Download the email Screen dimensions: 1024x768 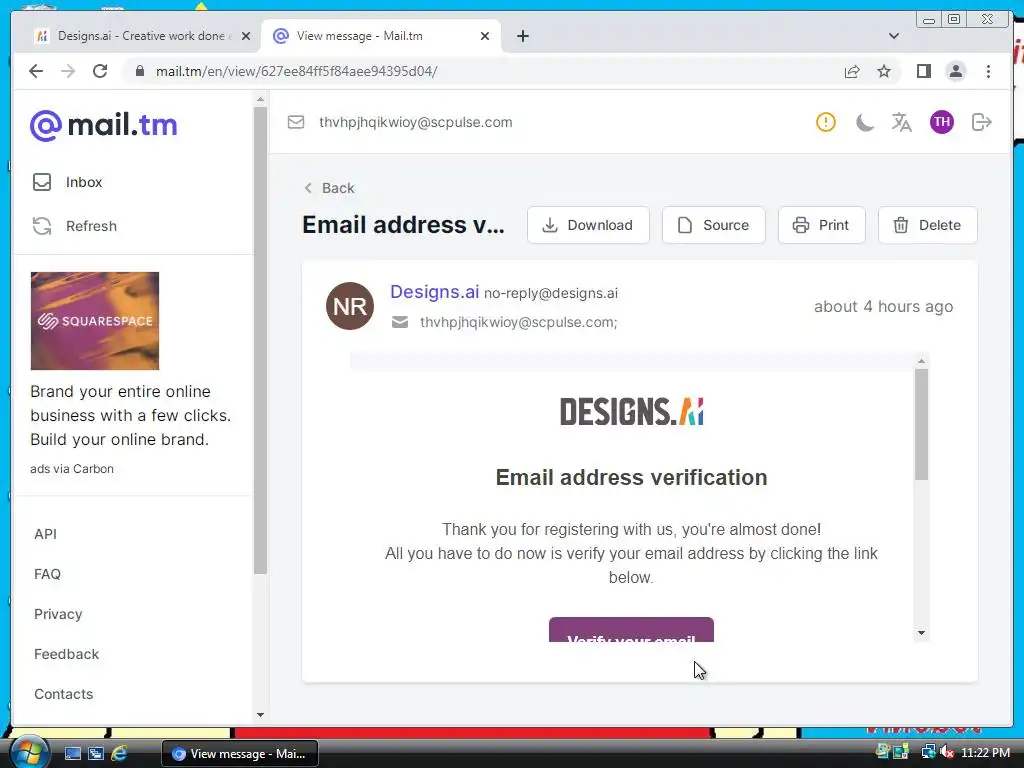[588, 225]
